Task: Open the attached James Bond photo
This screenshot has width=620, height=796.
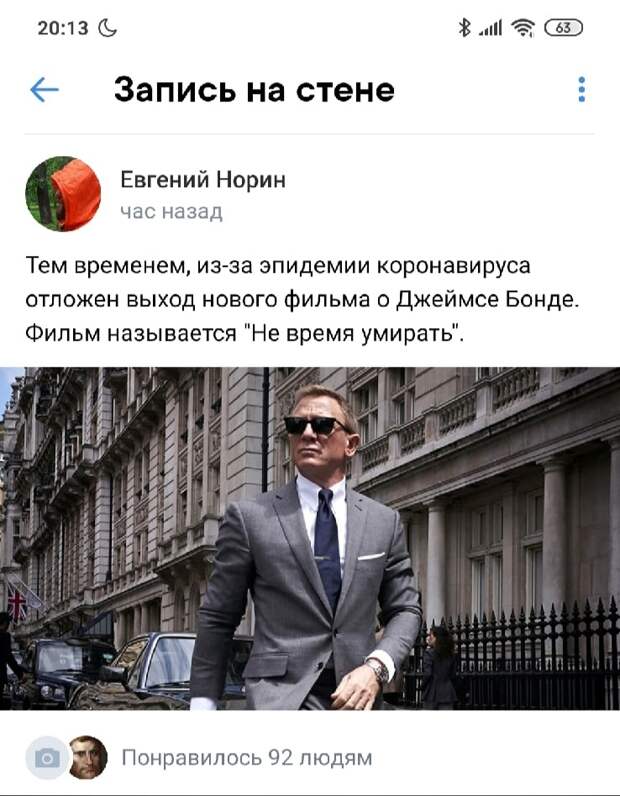Action: [310, 538]
